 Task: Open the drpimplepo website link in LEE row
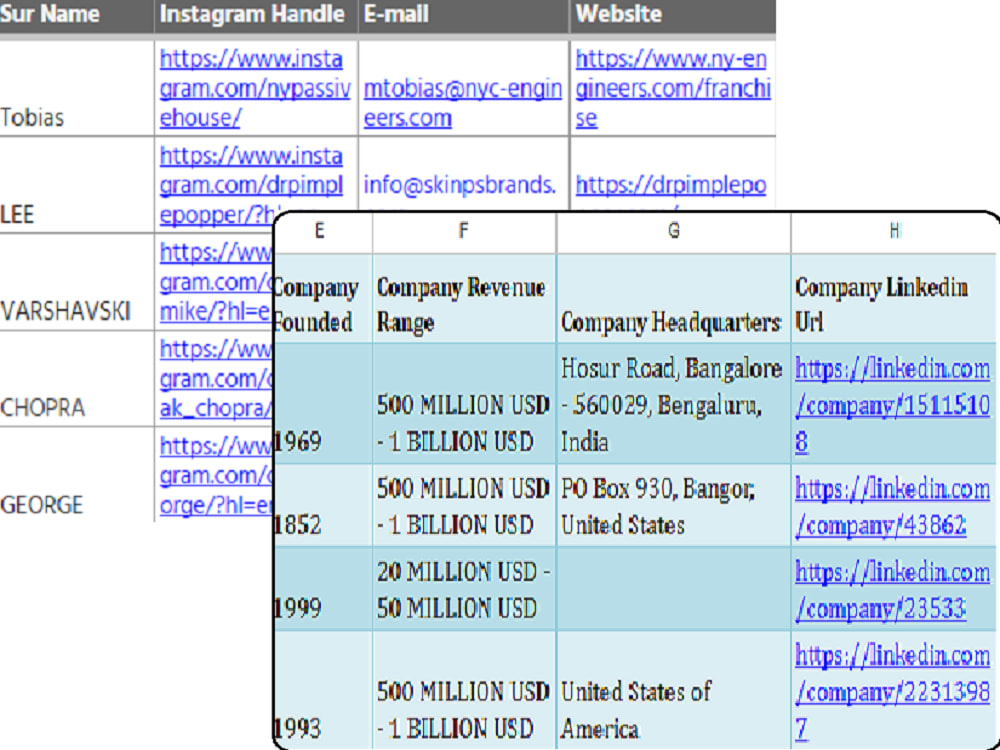(671, 186)
